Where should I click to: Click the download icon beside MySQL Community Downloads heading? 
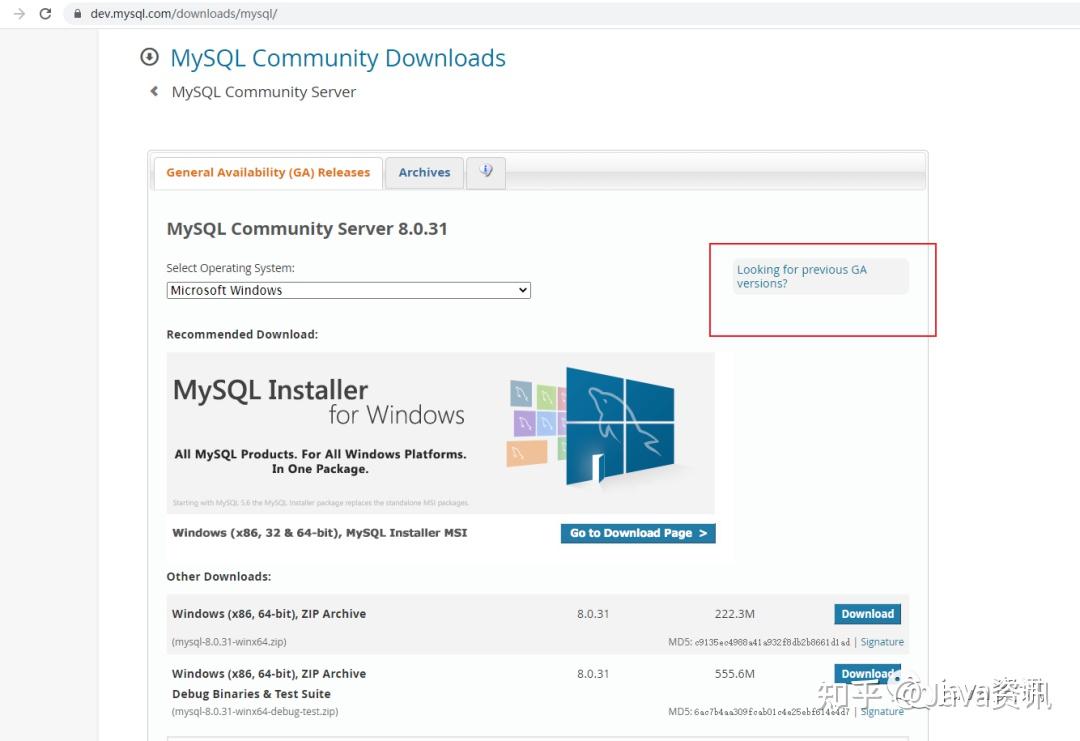pos(148,57)
